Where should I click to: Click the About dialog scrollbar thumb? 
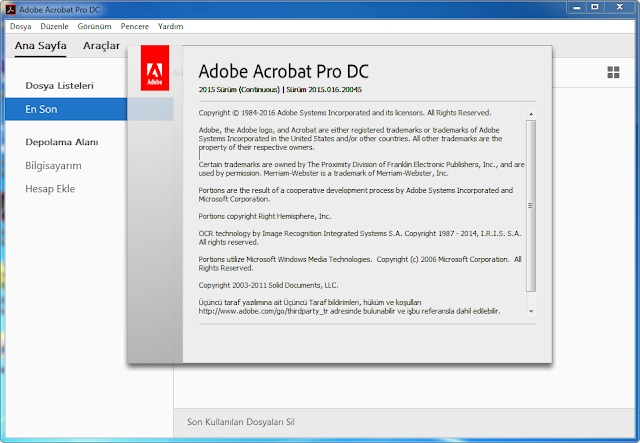(531, 206)
